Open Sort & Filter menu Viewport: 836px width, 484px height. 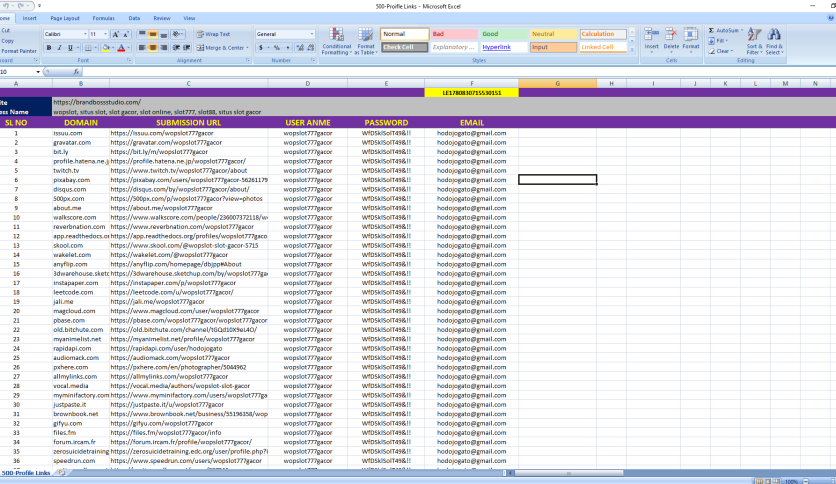754,41
